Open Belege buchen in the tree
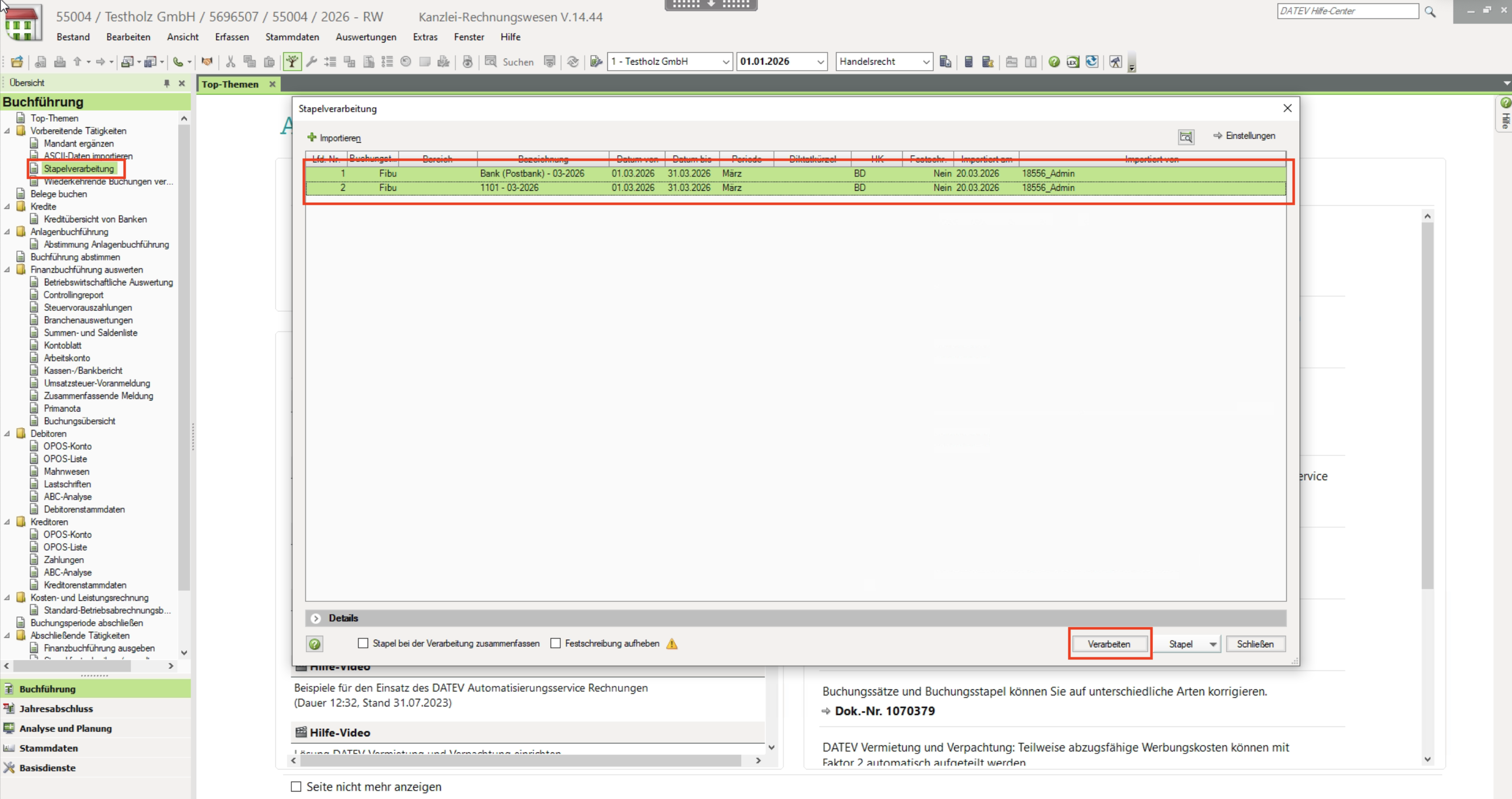The image size is (1512, 799). tap(59, 194)
